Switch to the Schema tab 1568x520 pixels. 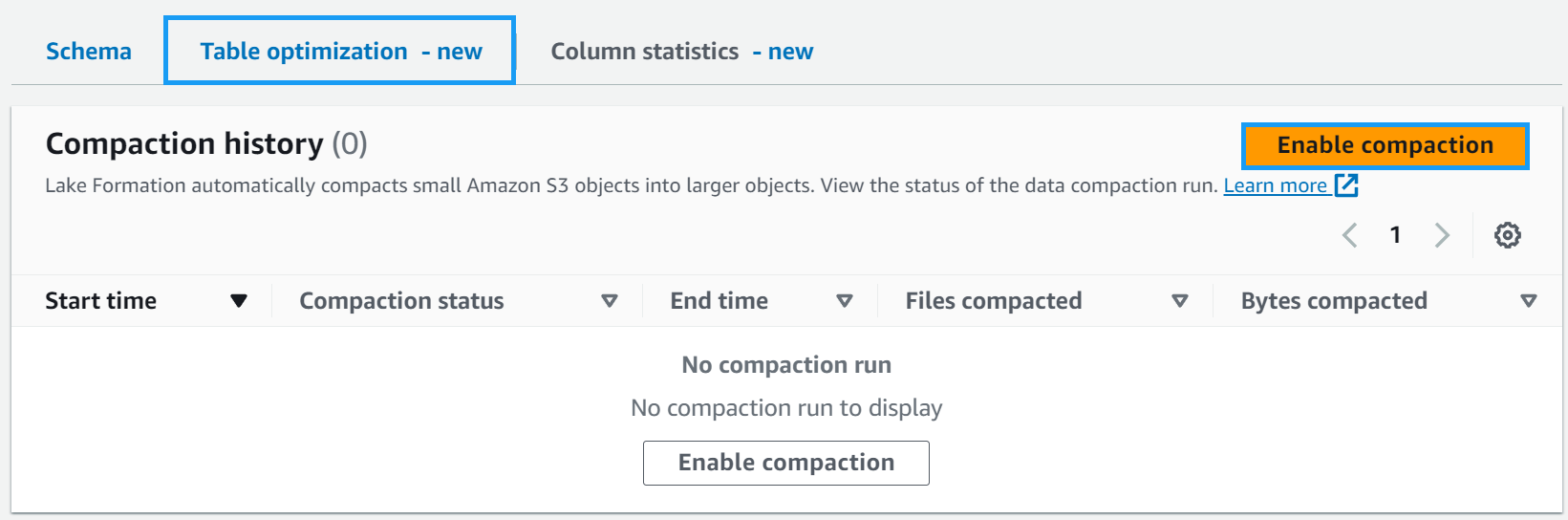pyautogui.click(x=89, y=52)
